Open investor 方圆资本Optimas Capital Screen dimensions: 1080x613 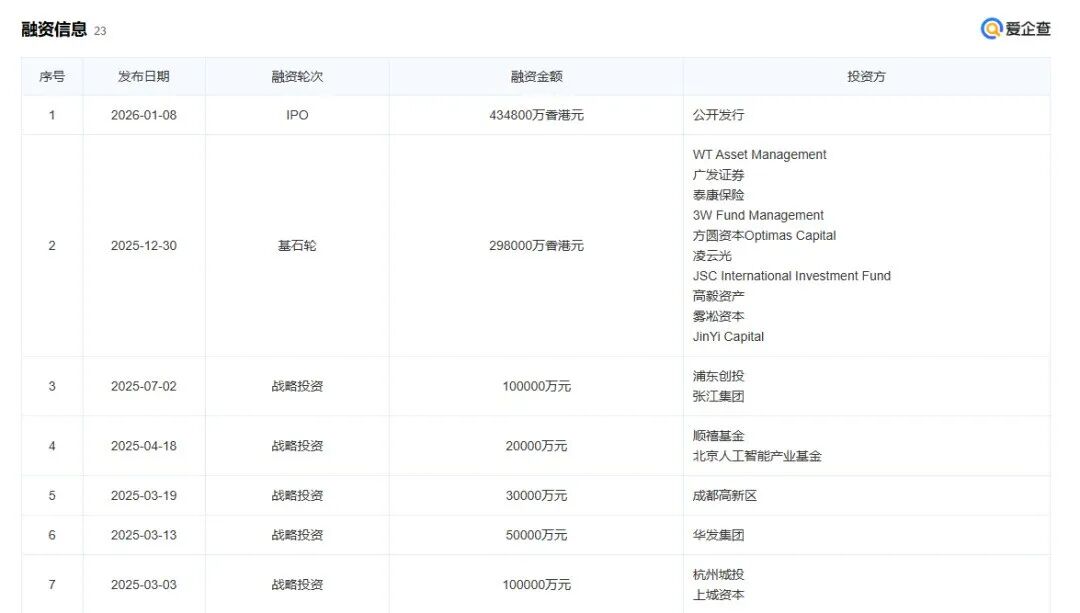(x=765, y=236)
